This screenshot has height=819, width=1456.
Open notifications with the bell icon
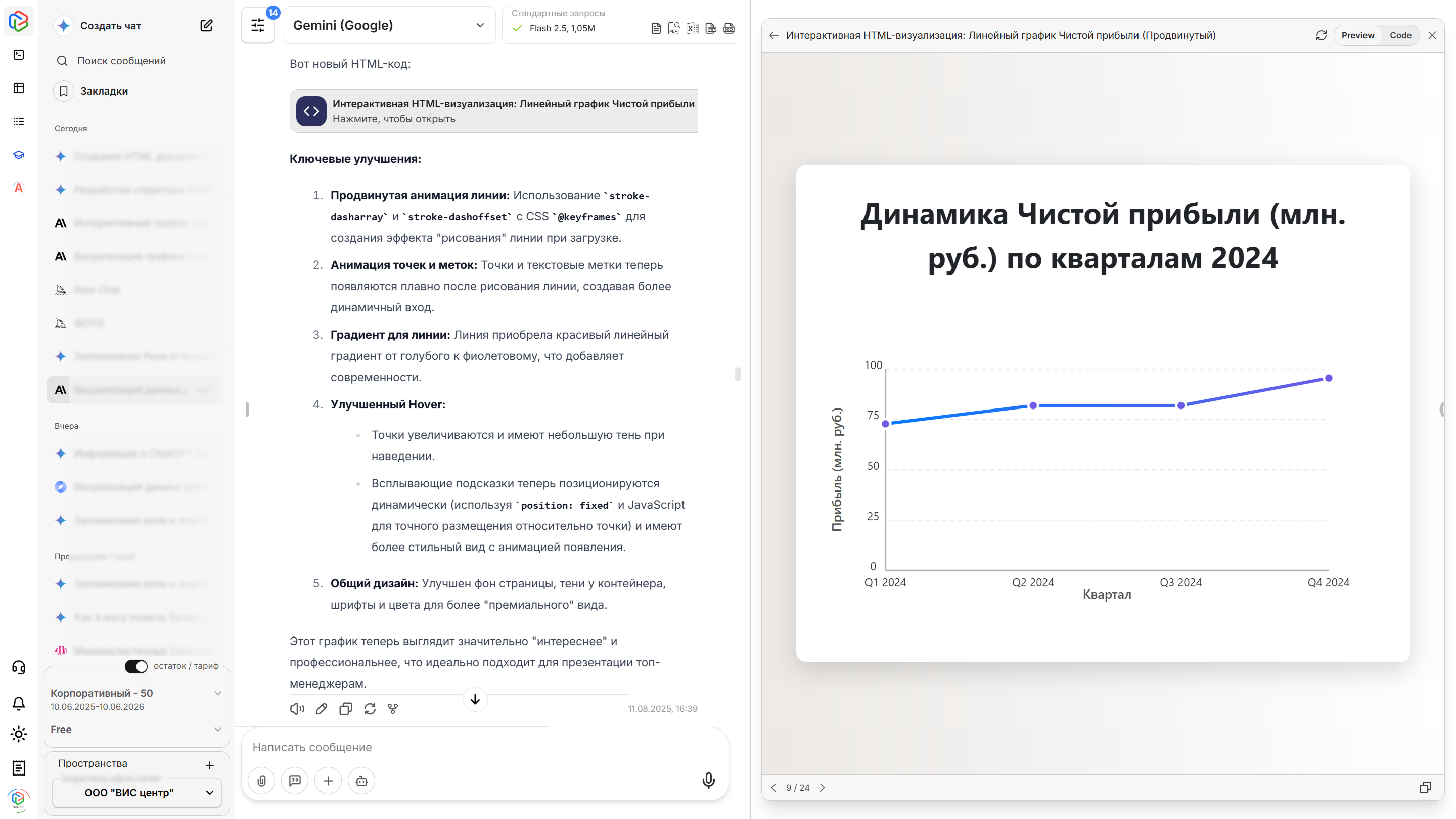coord(19,703)
